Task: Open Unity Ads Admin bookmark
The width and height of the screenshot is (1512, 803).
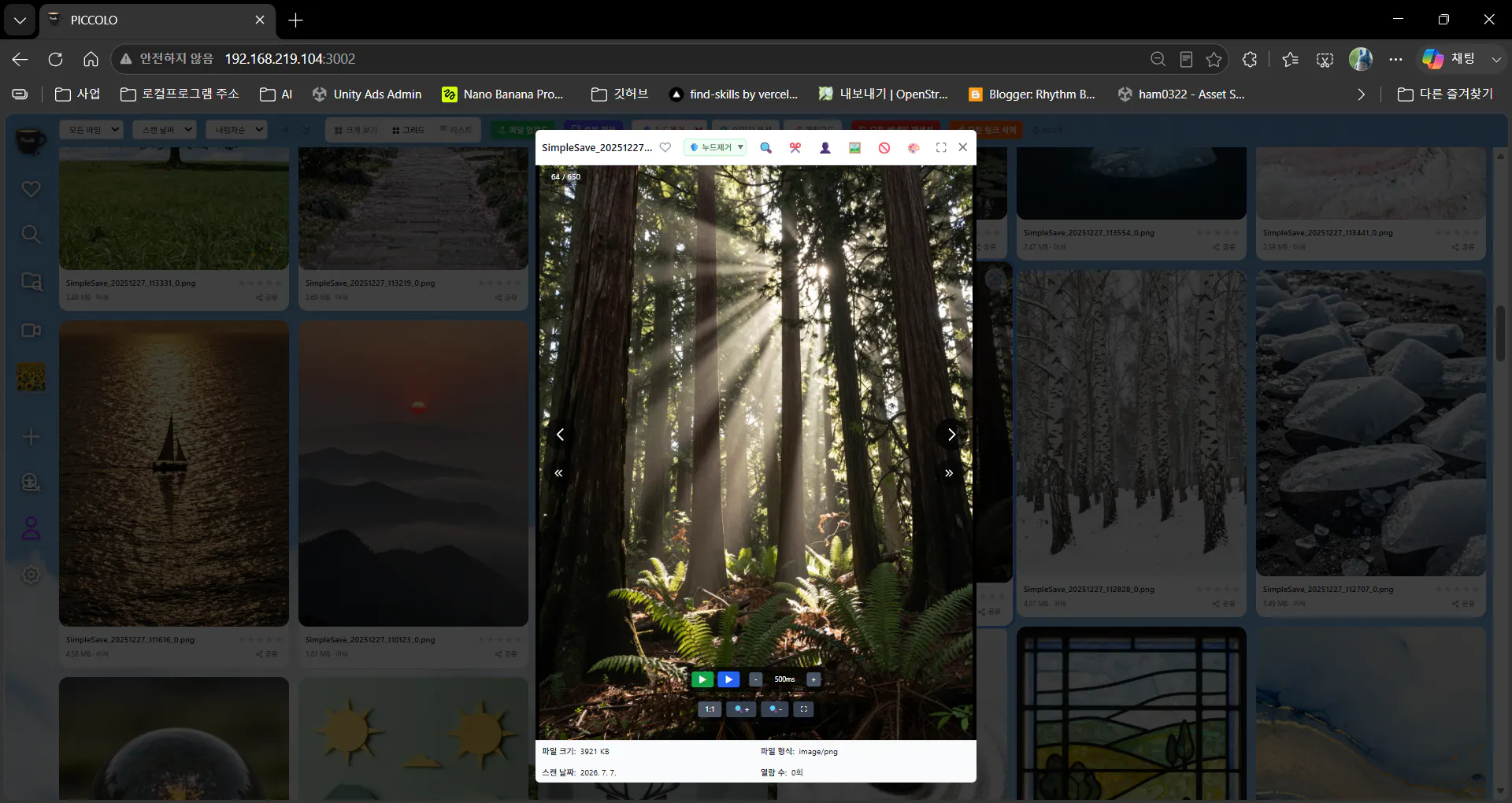Action: 367,94
